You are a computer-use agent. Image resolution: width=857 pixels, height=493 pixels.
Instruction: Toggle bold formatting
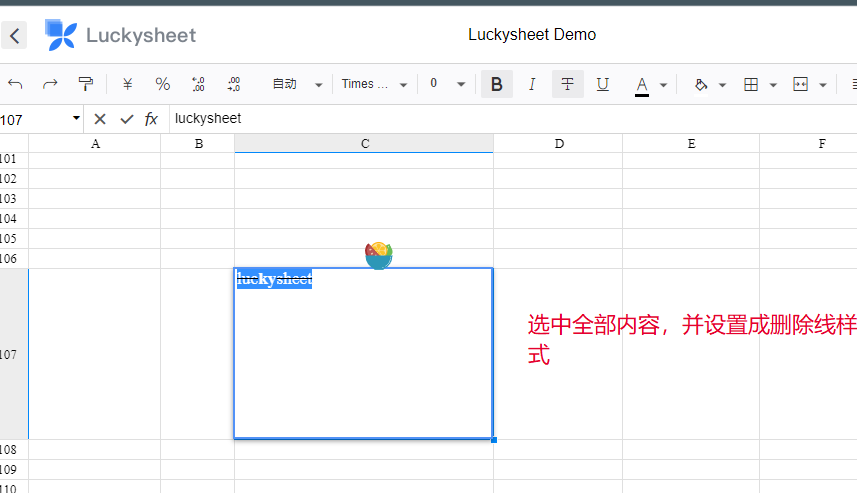click(497, 84)
